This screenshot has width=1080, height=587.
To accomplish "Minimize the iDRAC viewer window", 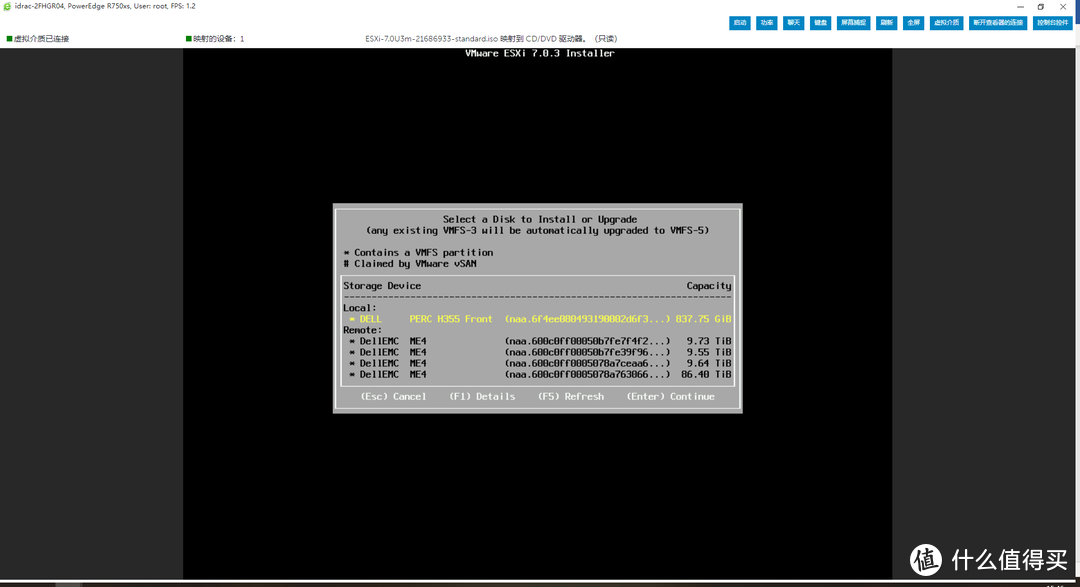I will [x=1020, y=6].
